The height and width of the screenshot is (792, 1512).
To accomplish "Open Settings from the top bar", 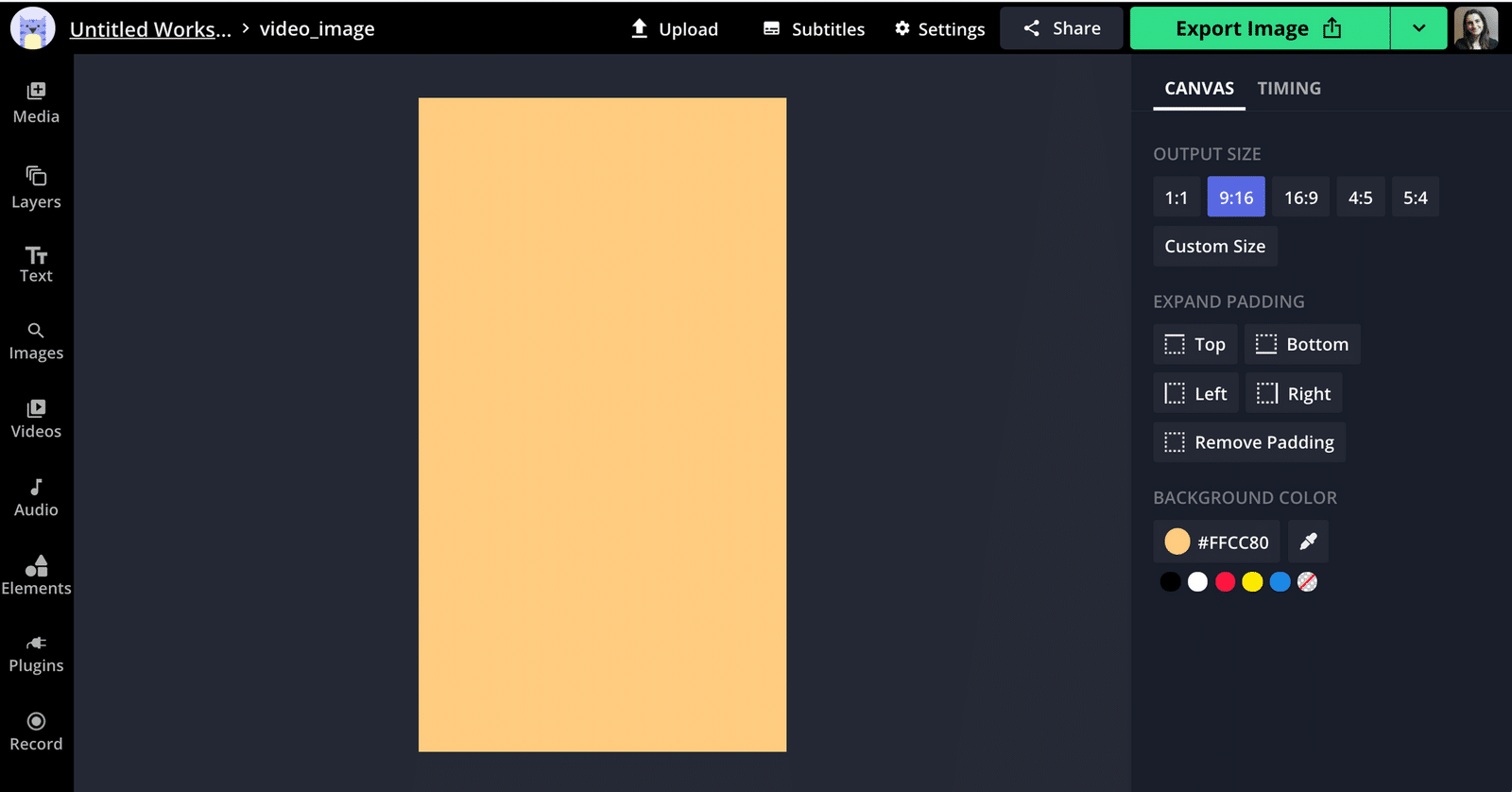I will pyautogui.click(x=939, y=29).
